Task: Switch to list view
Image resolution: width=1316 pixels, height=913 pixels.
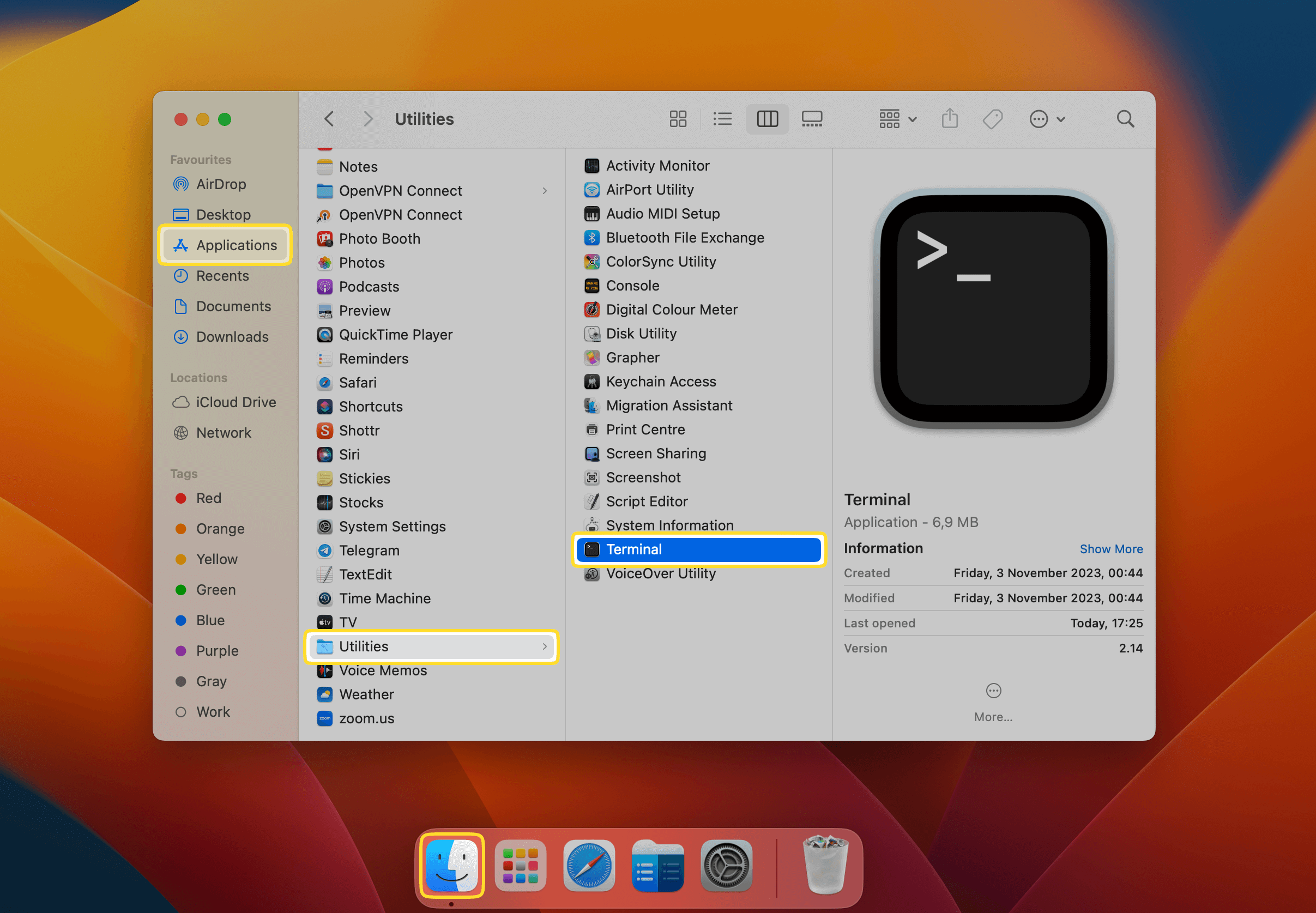Action: click(722, 119)
